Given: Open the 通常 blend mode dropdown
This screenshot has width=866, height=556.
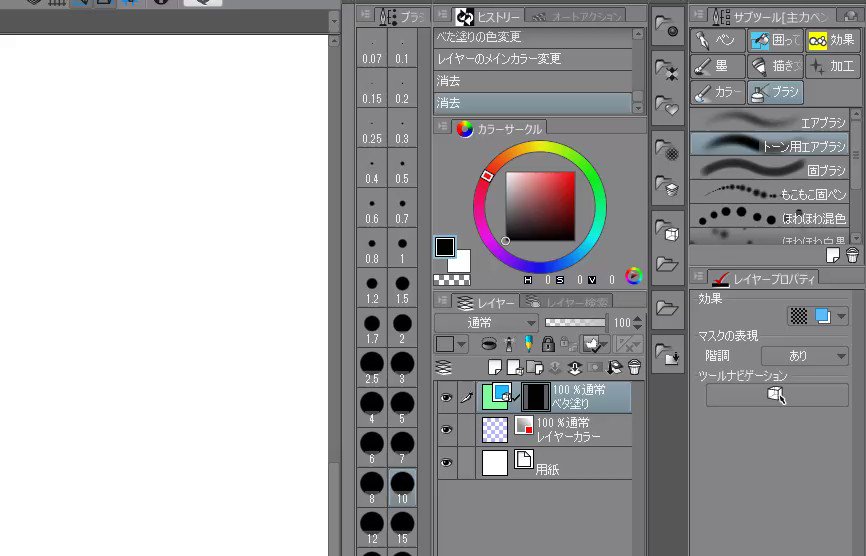Looking at the screenshot, I should 486,323.
